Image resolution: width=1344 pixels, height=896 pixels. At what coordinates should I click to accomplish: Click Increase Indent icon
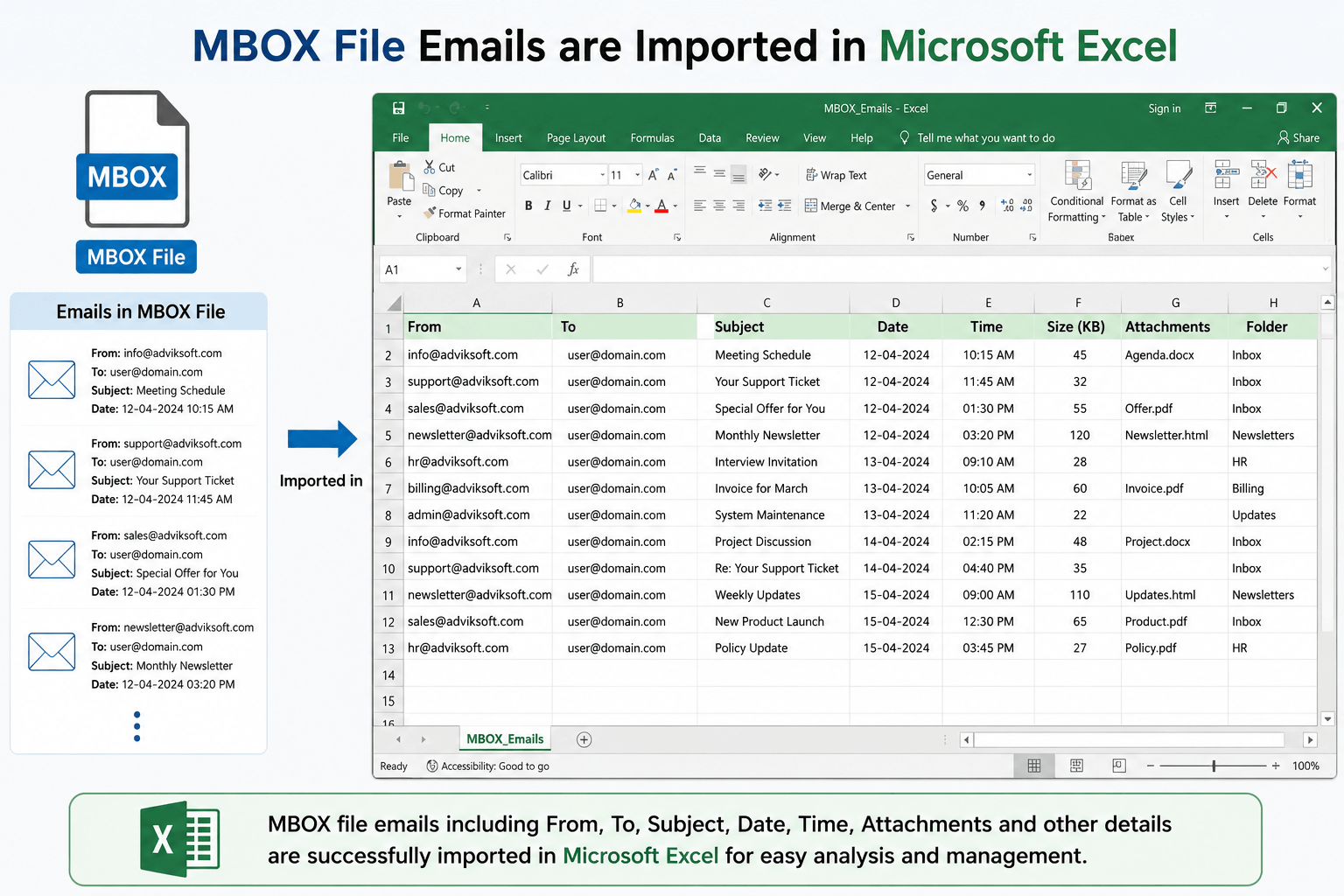784,206
